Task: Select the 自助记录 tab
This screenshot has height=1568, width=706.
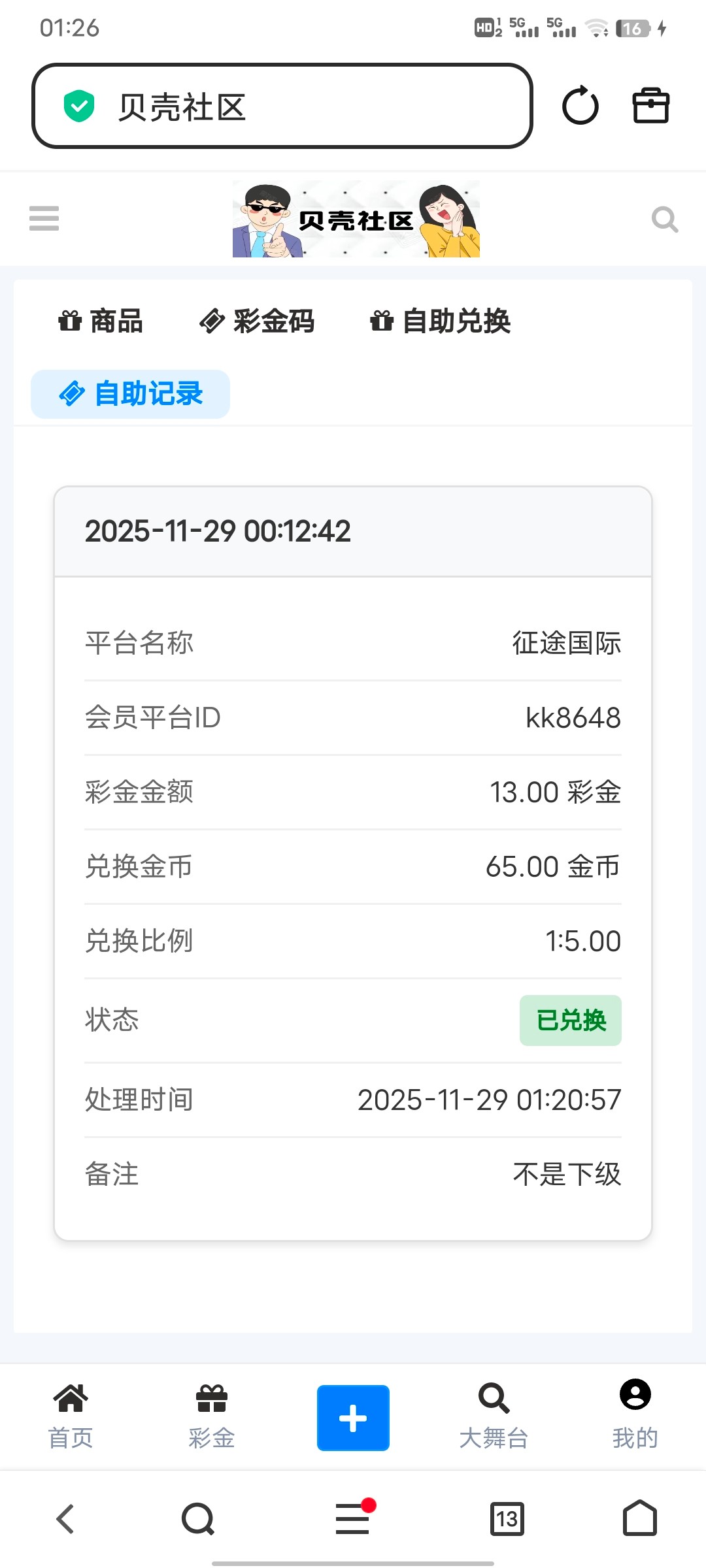Action: point(131,394)
